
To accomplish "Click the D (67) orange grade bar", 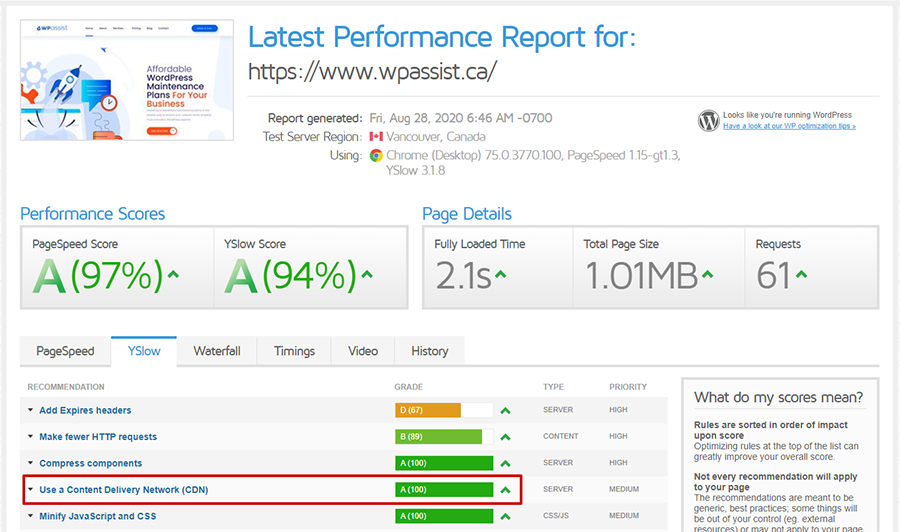I will pyautogui.click(x=428, y=410).
